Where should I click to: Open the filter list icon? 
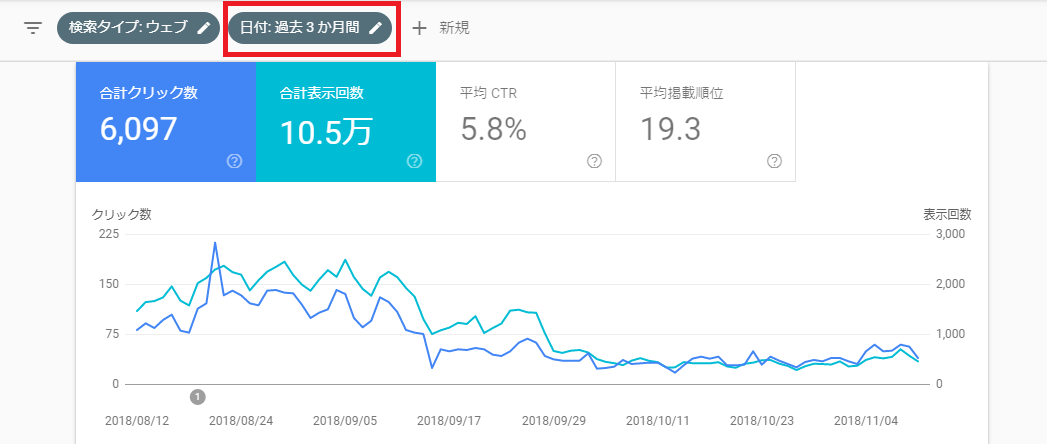(33, 28)
